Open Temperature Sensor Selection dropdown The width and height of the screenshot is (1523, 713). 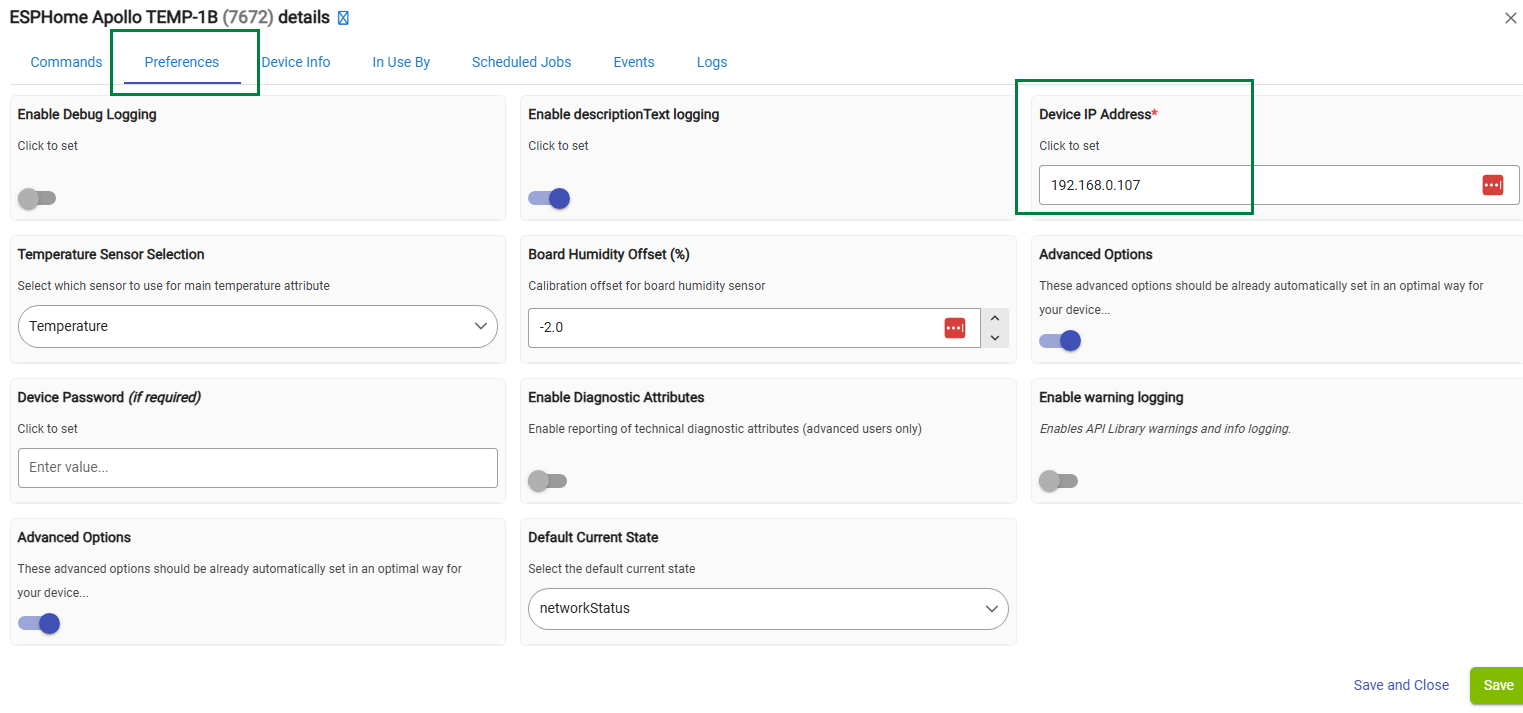pos(258,326)
